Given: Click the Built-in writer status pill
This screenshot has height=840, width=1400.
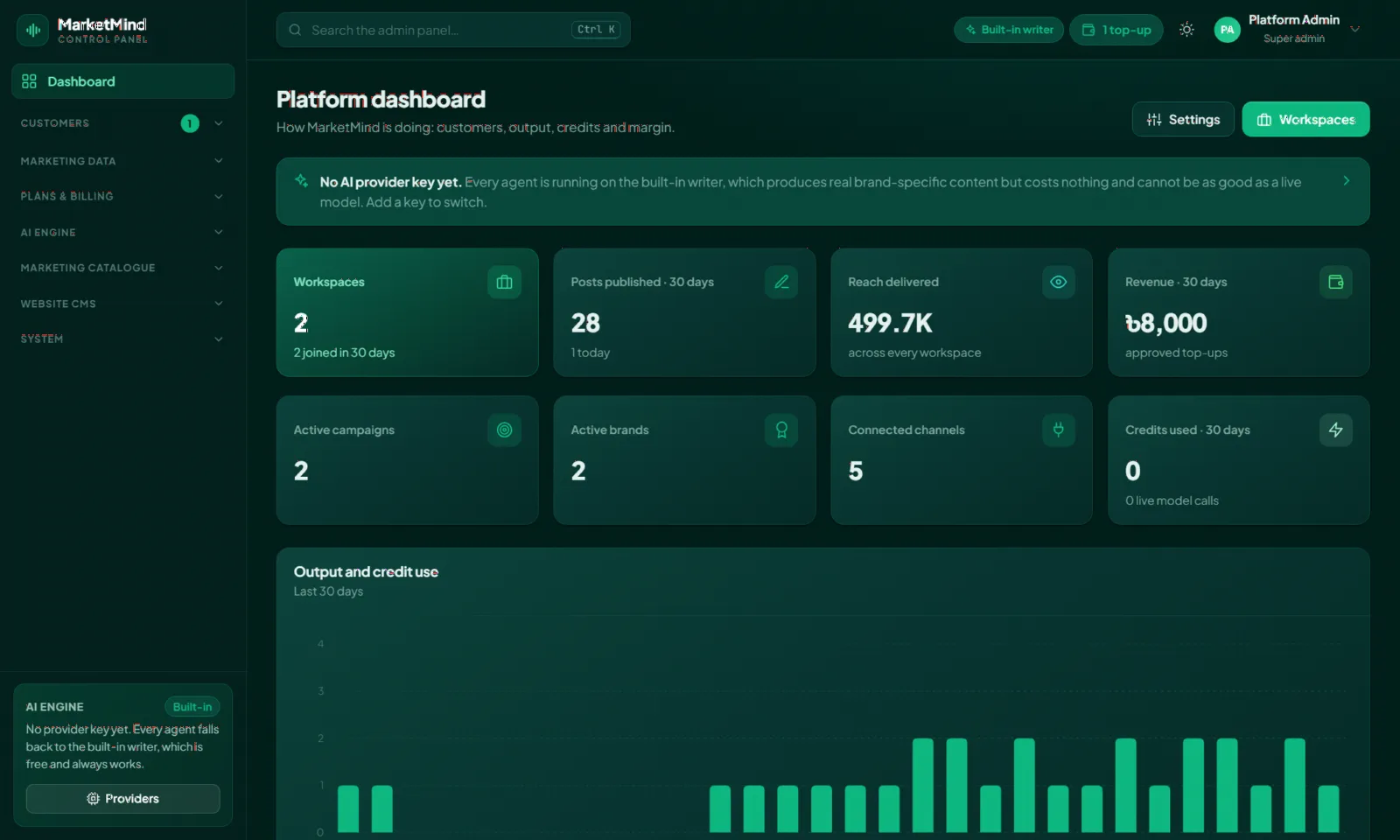Looking at the screenshot, I should [x=1009, y=30].
